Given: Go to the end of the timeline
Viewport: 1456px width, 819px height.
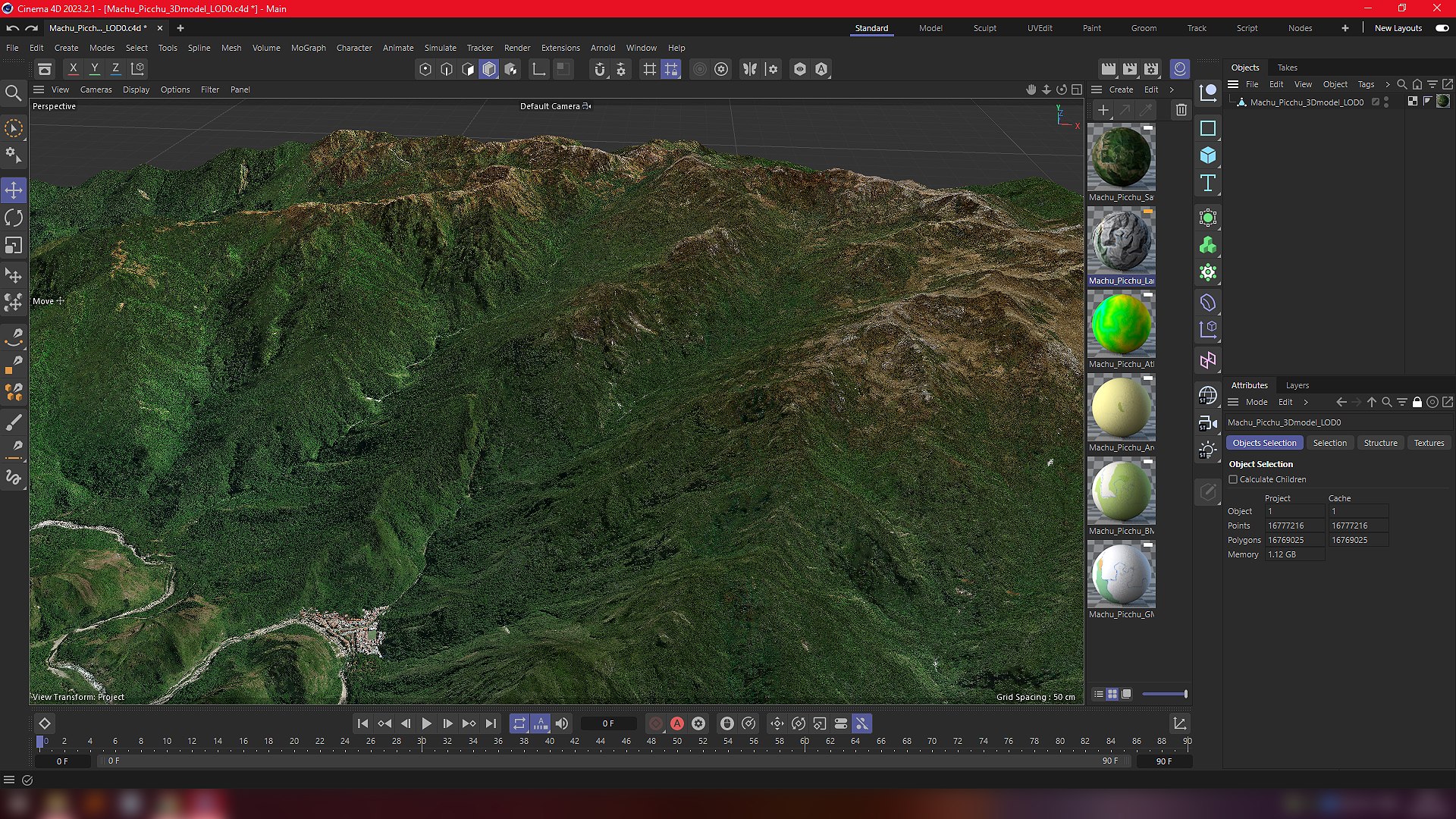Looking at the screenshot, I should (x=491, y=724).
